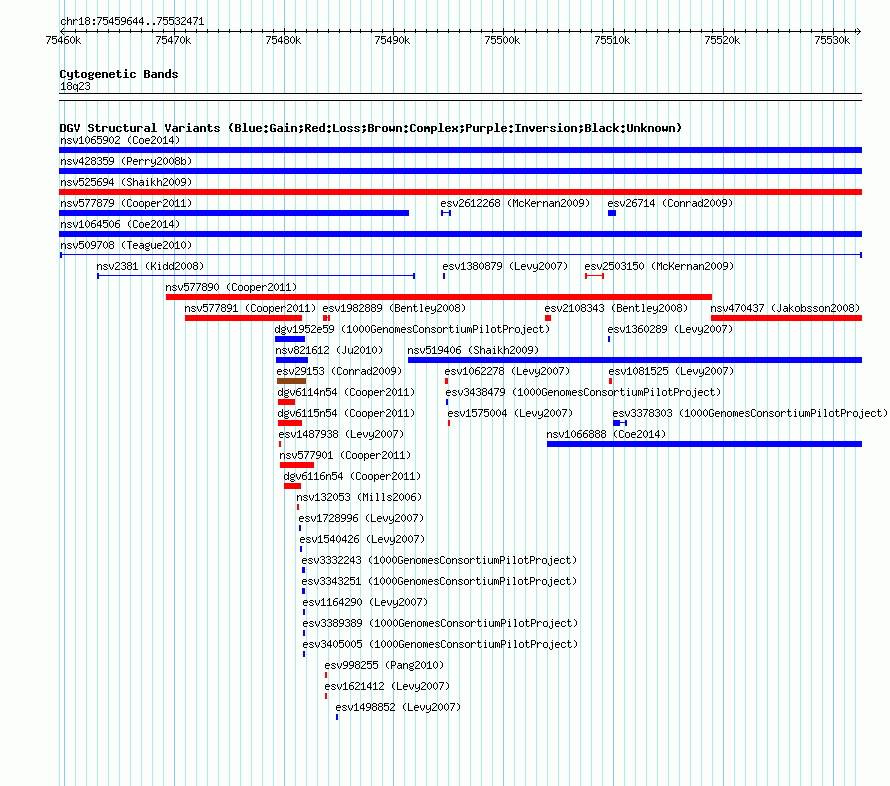Click the red bar under esv2503150

point(594,276)
